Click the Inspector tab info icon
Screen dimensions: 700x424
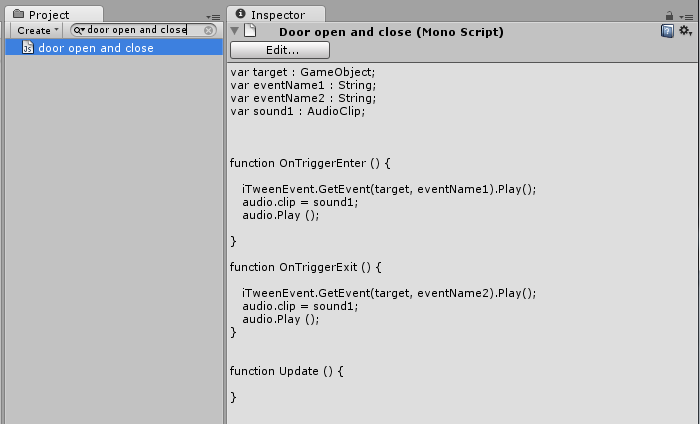pyautogui.click(x=241, y=15)
